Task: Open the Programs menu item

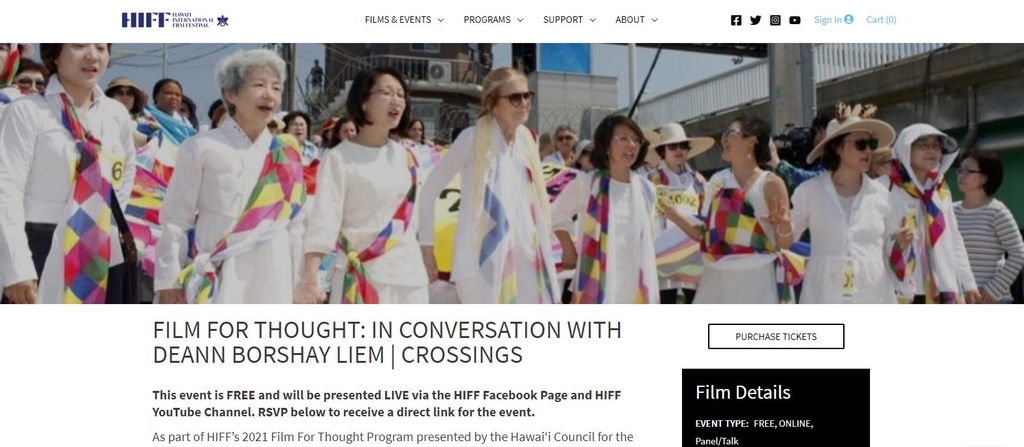Action: tap(487, 20)
